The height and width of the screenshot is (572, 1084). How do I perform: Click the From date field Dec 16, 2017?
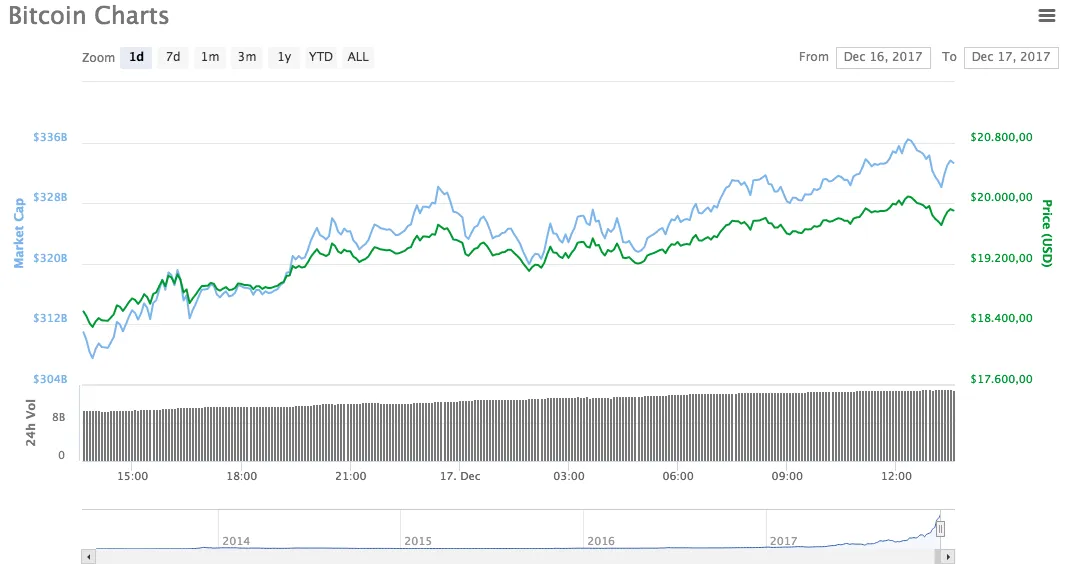point(883,57)
